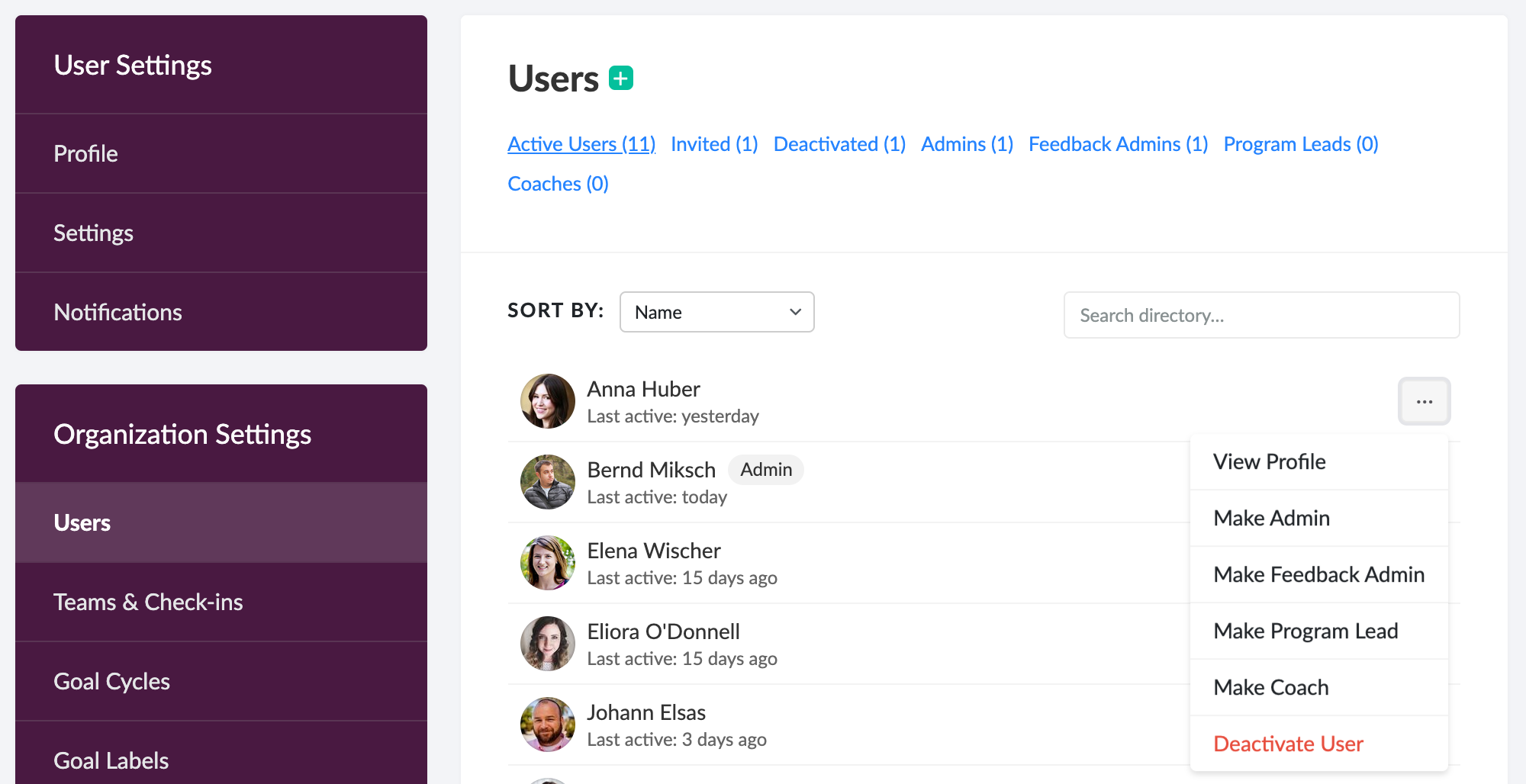Select Users in Organization Settings

[x=221, y=522]
